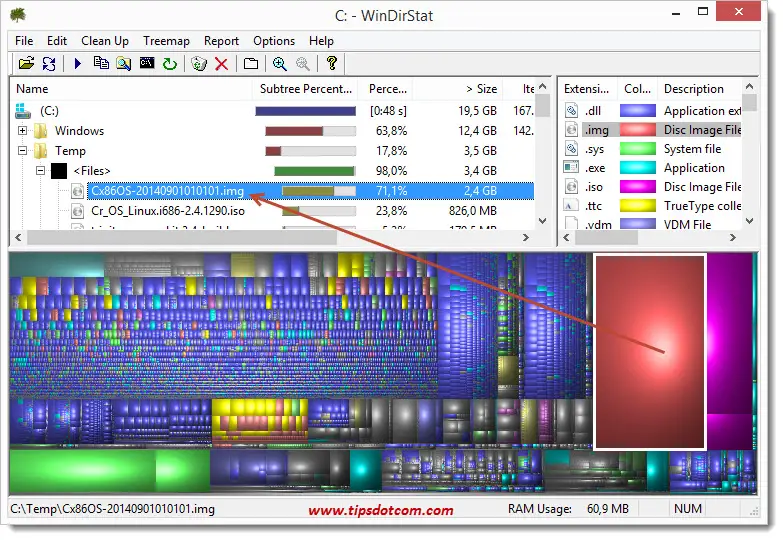Click directory list horizontal scroll right arrow

click(526, 238)
